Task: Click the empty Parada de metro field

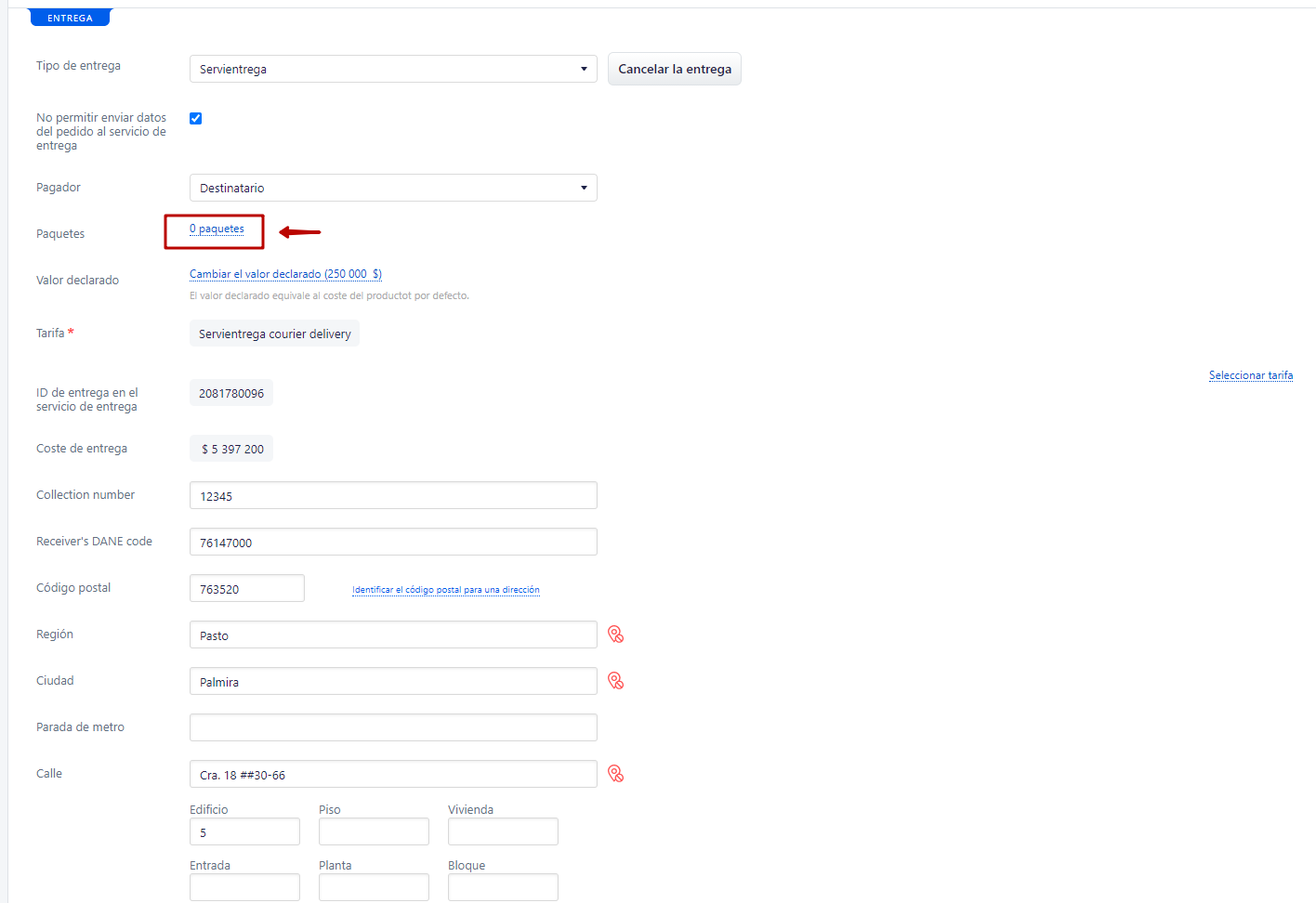Action: click(x=393, y=727)
